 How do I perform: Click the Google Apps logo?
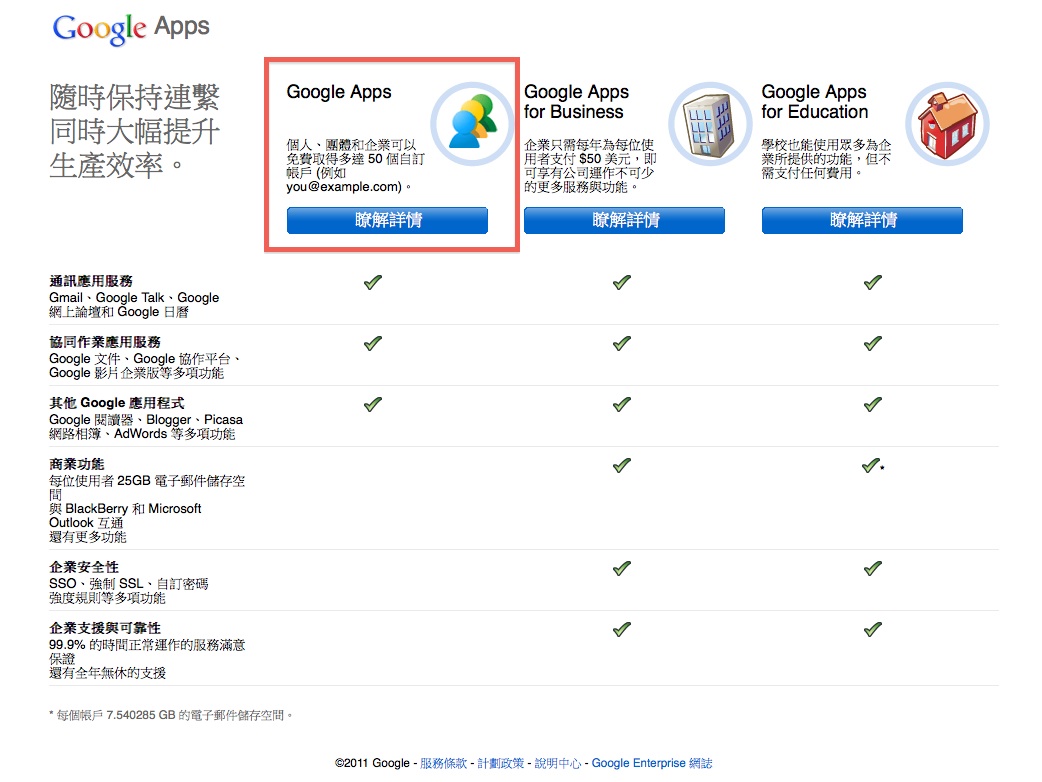pos(131,29)
